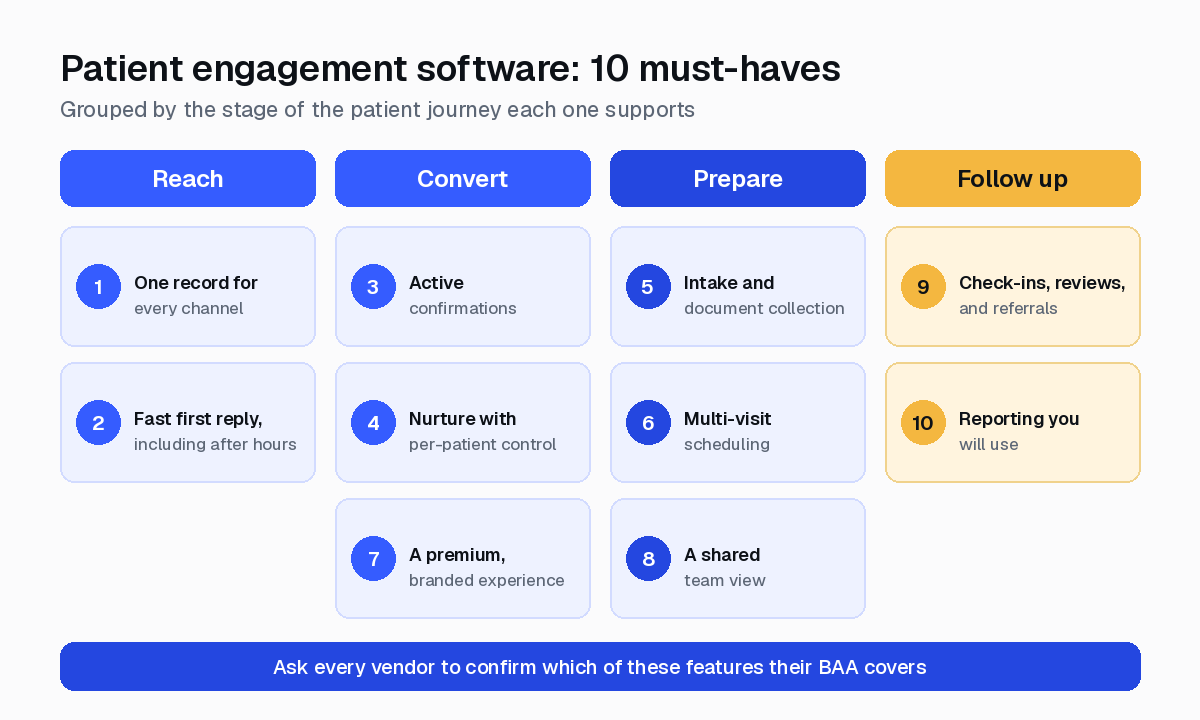Select the number 7 circle badge
The width and height of the screenshot is (1200, 720).
pyautogui.click(x=373, y=559)
